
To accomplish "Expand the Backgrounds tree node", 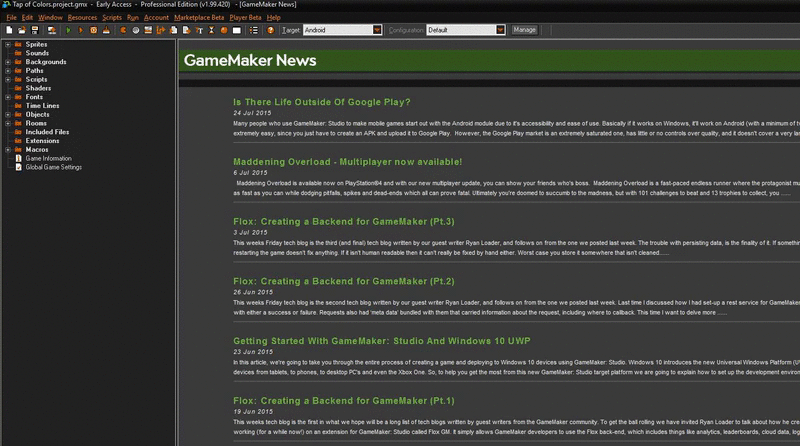I will click(x=8, y=62).
